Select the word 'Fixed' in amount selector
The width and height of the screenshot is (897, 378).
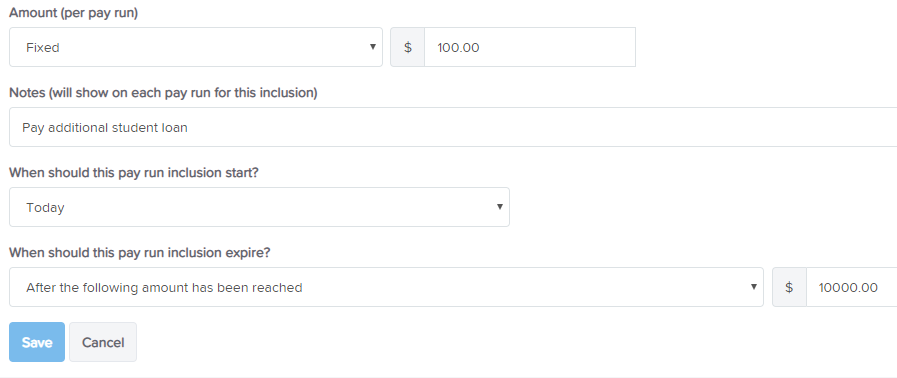pyautogui.click(x=43, y=47)
